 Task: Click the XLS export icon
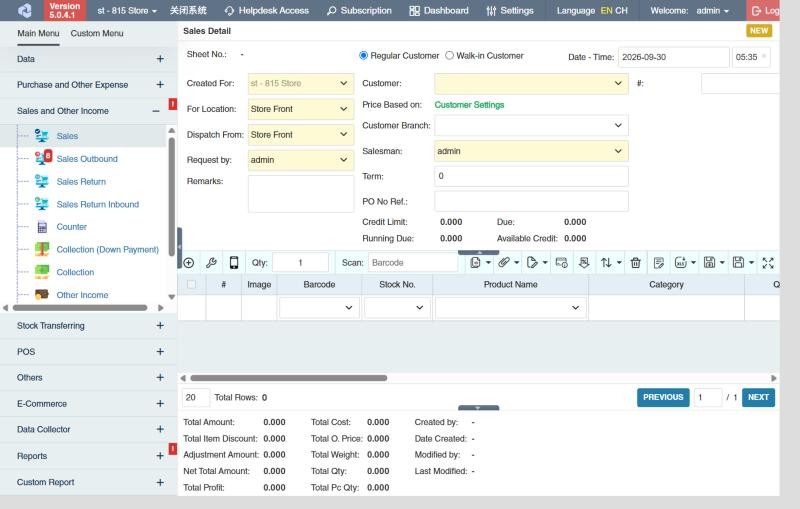pos(681,263)
